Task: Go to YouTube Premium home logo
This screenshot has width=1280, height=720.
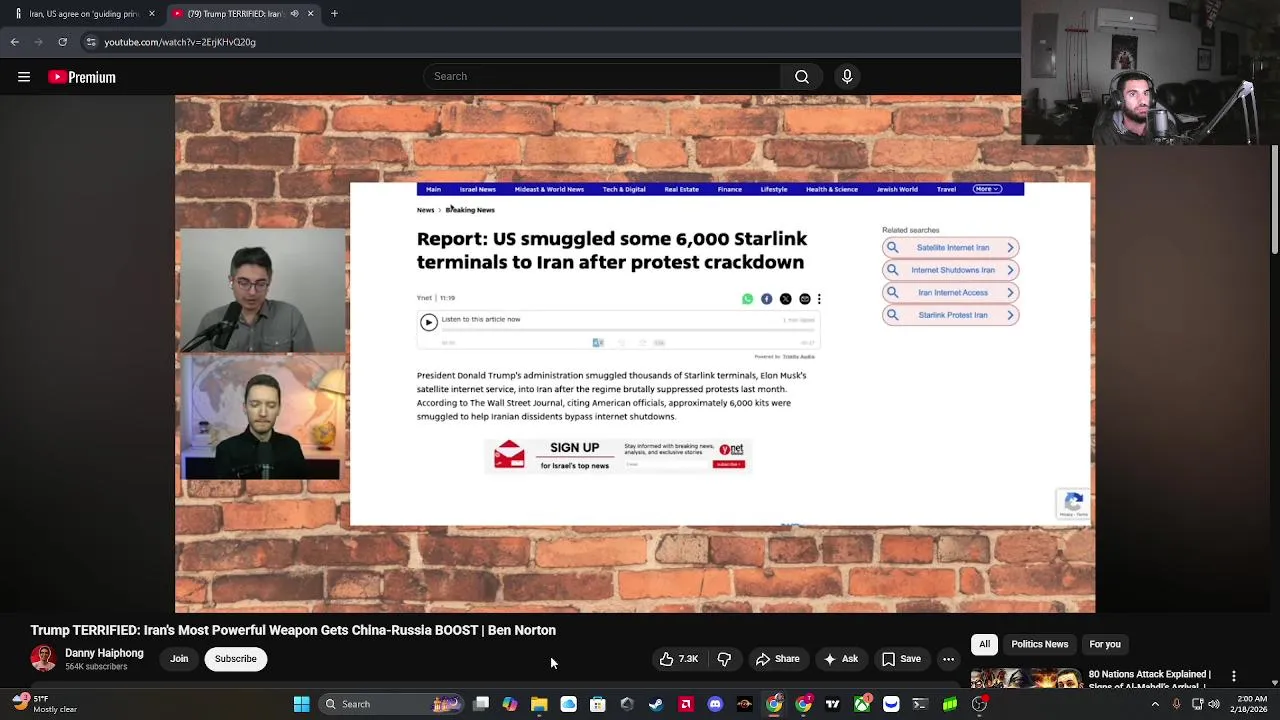Action: (x=82, y=77)
